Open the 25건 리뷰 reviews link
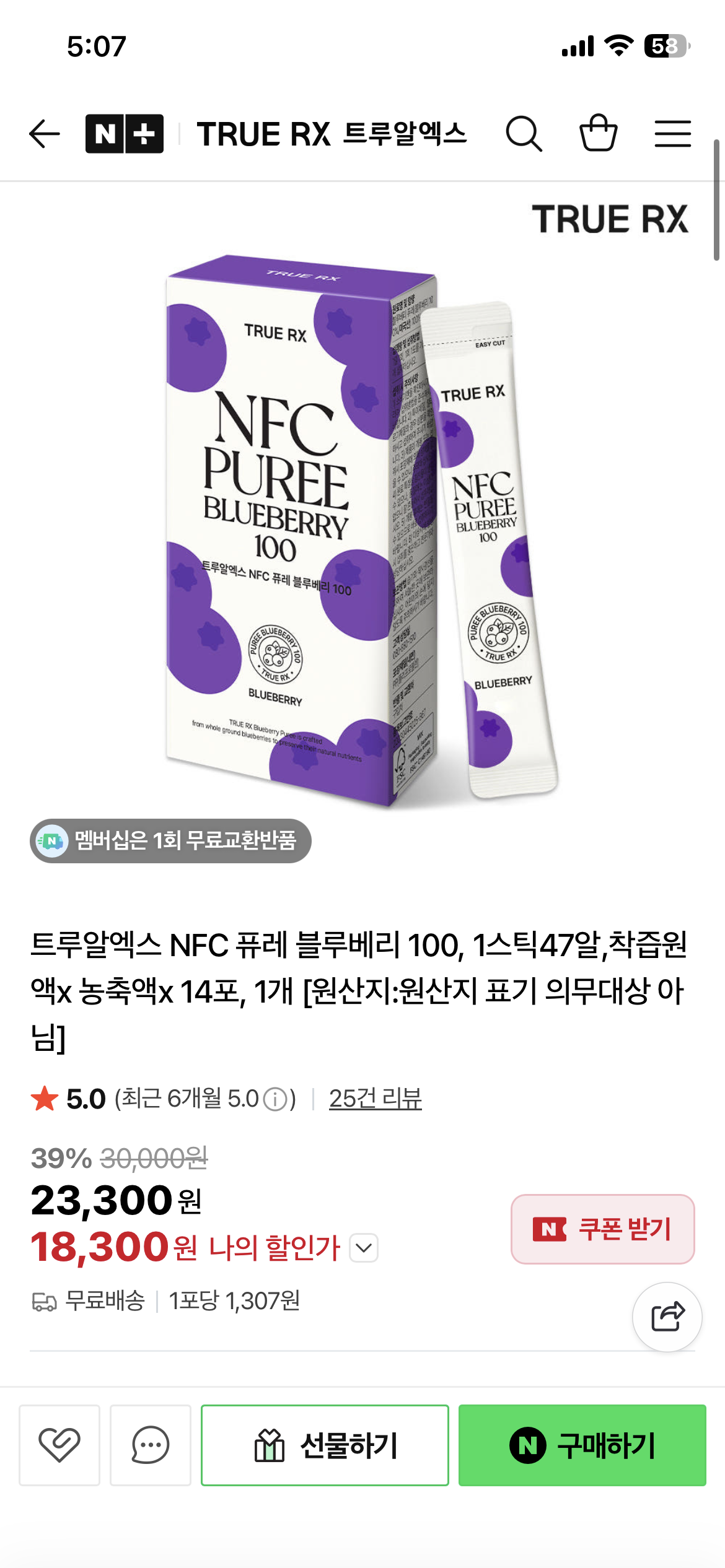This screenshot has width=725, height=1568. 376,1099
